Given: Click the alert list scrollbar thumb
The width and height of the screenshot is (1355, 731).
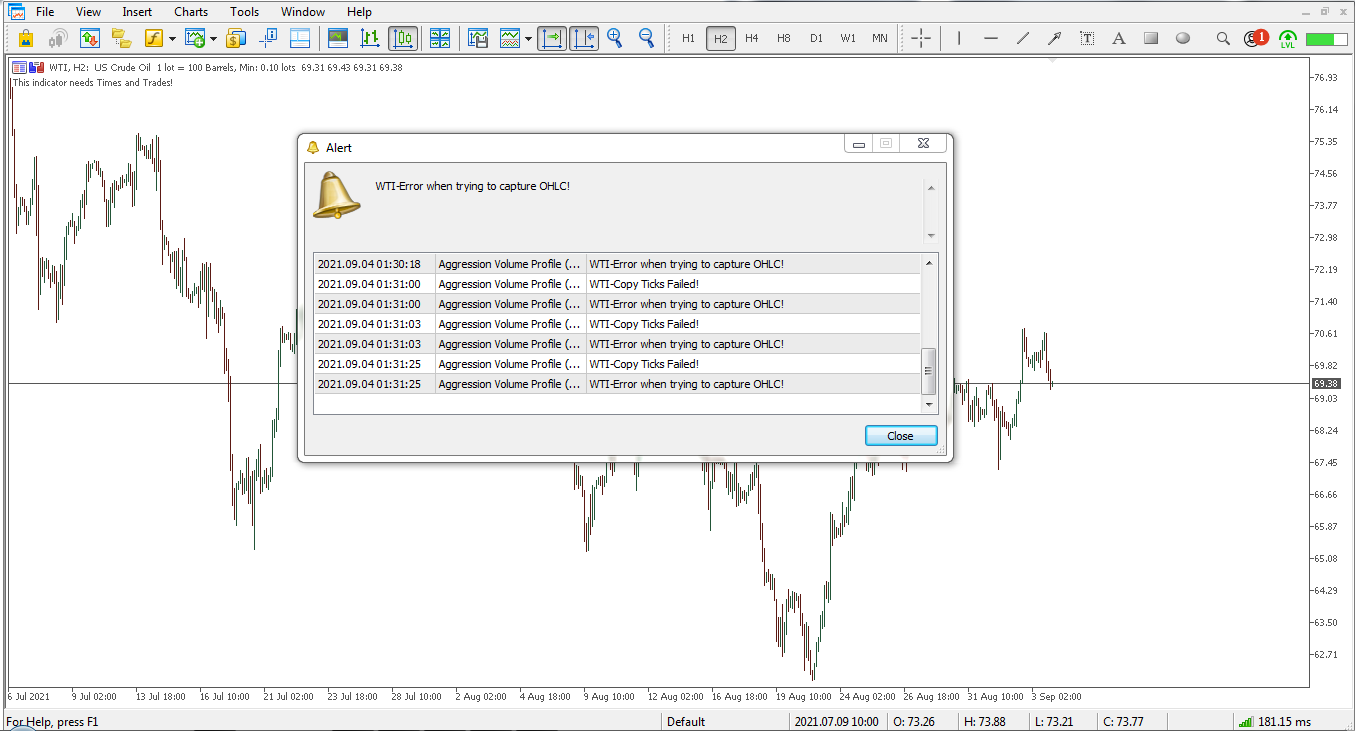Looking at the screenshot, I should click(x=929, y=371).
